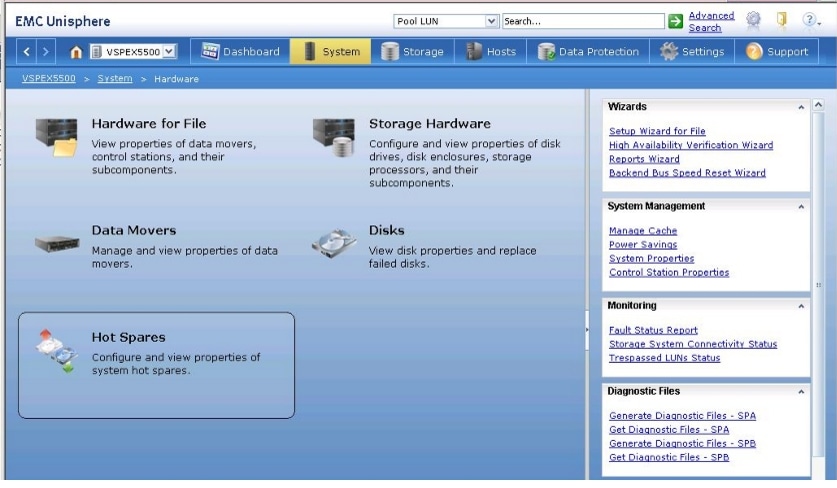This screenshot has height=488, width=837.
Task: Click the System breadcrumb link
Action: tap(115, 78)
